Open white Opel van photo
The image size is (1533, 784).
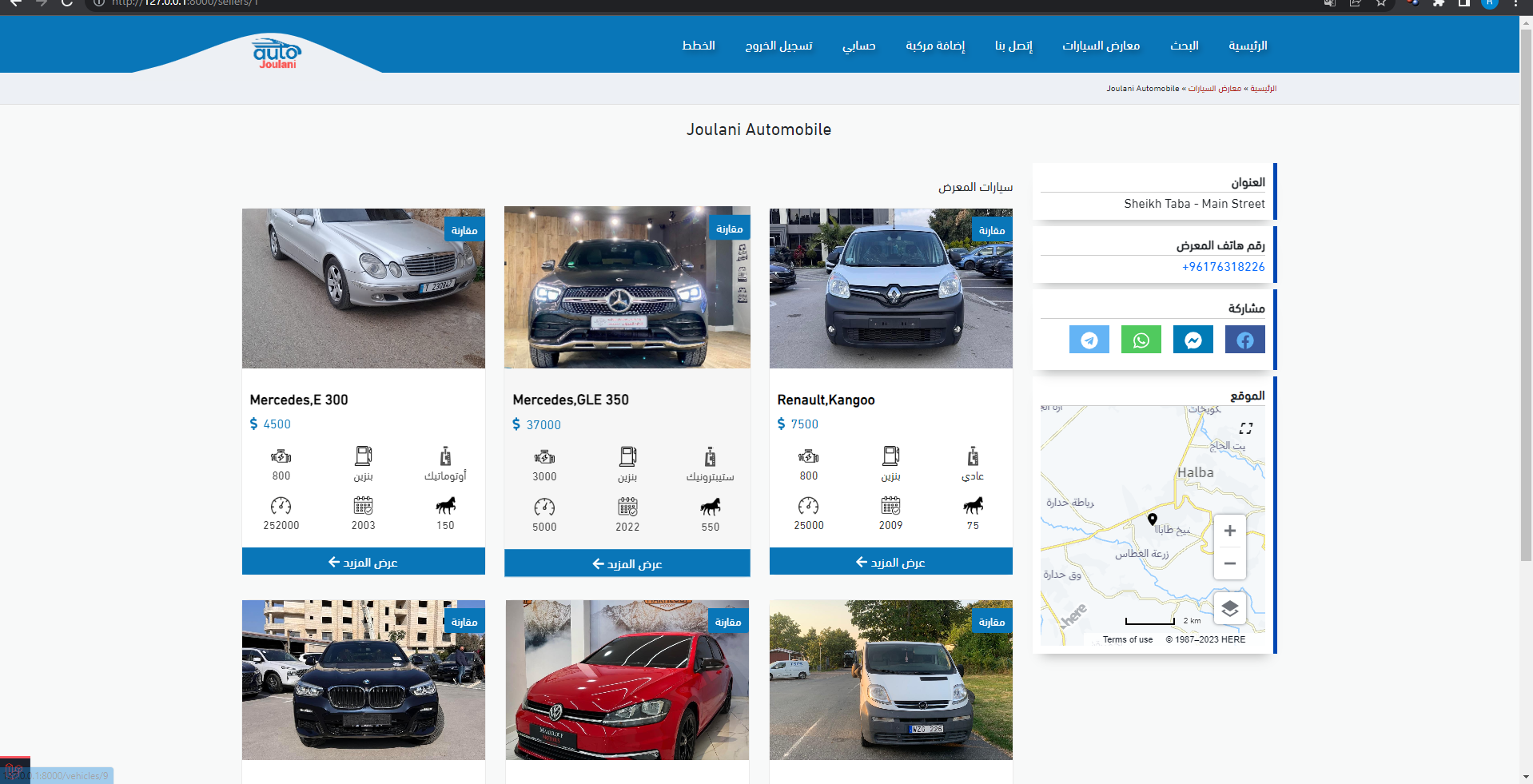pos(891,680)
